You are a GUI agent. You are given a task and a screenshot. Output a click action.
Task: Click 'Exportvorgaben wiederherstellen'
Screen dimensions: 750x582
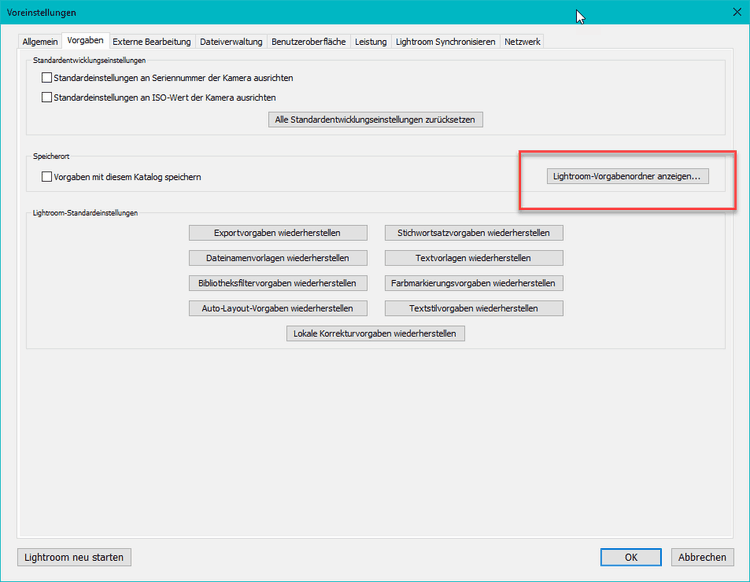(277, 233)
